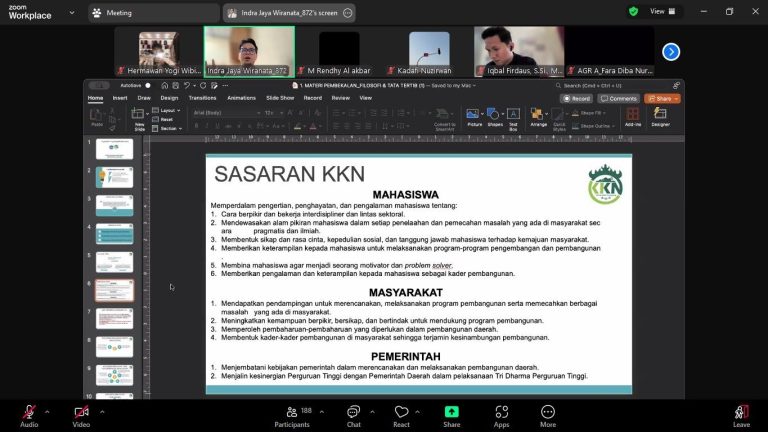This screenshot has width=768, height=432.
Task: Switch to the Design tab
Action: point(169,98)
